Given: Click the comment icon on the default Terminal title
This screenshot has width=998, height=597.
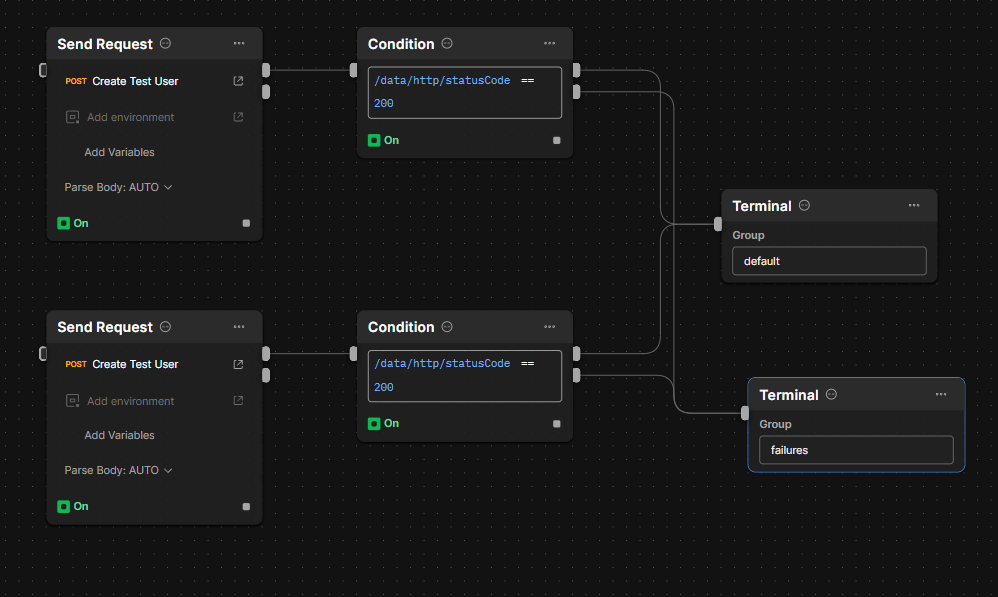Looking at the screenshot, I should [805, 205].
